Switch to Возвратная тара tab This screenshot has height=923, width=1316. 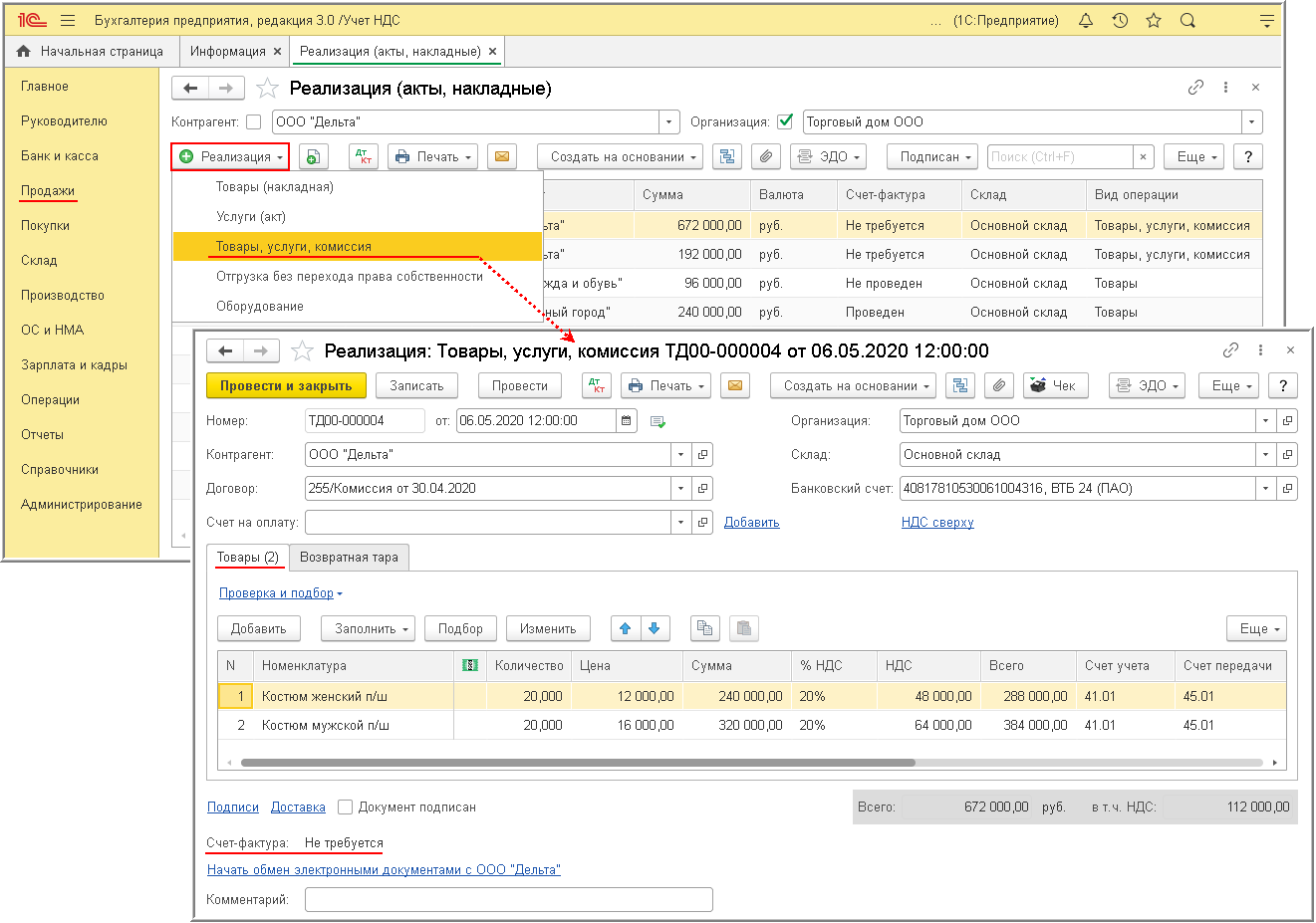point(349,558)
